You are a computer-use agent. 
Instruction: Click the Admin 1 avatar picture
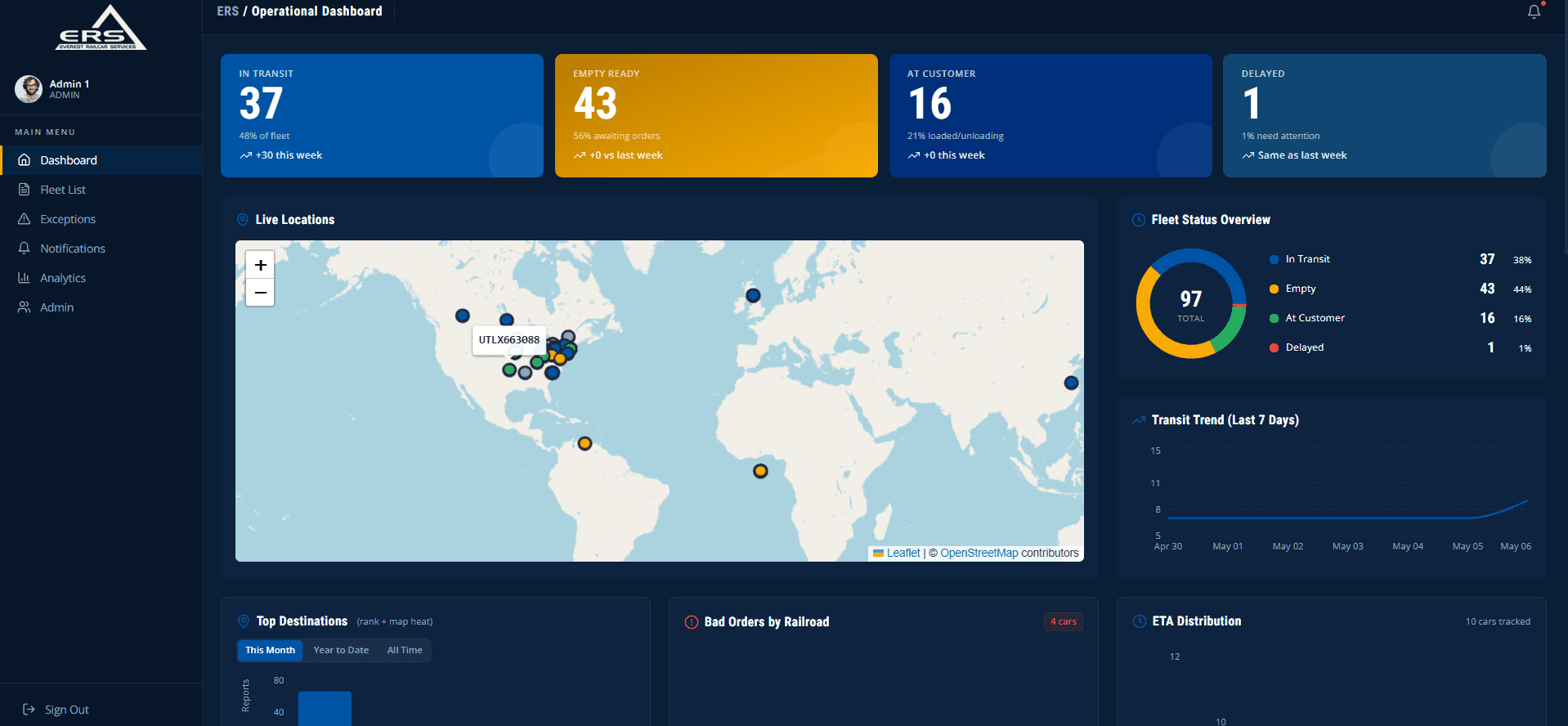[x=29, y=88]
